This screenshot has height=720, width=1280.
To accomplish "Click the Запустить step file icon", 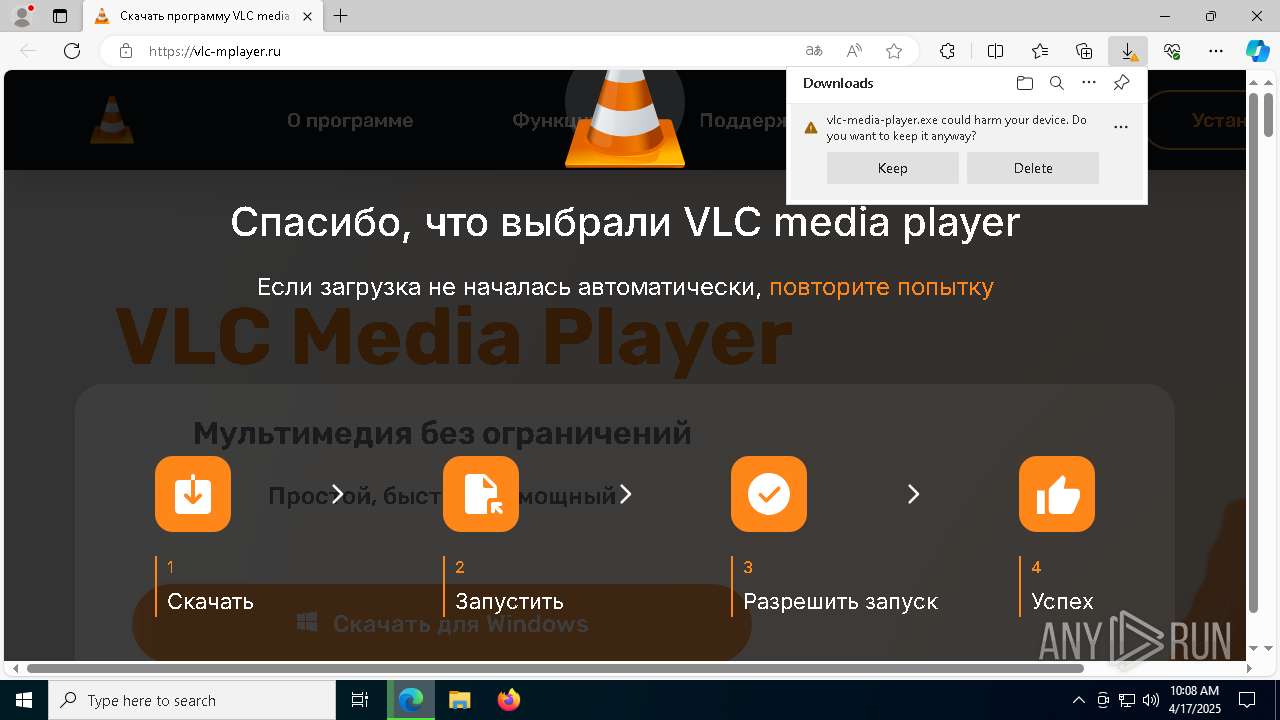I will click(481, 494).
